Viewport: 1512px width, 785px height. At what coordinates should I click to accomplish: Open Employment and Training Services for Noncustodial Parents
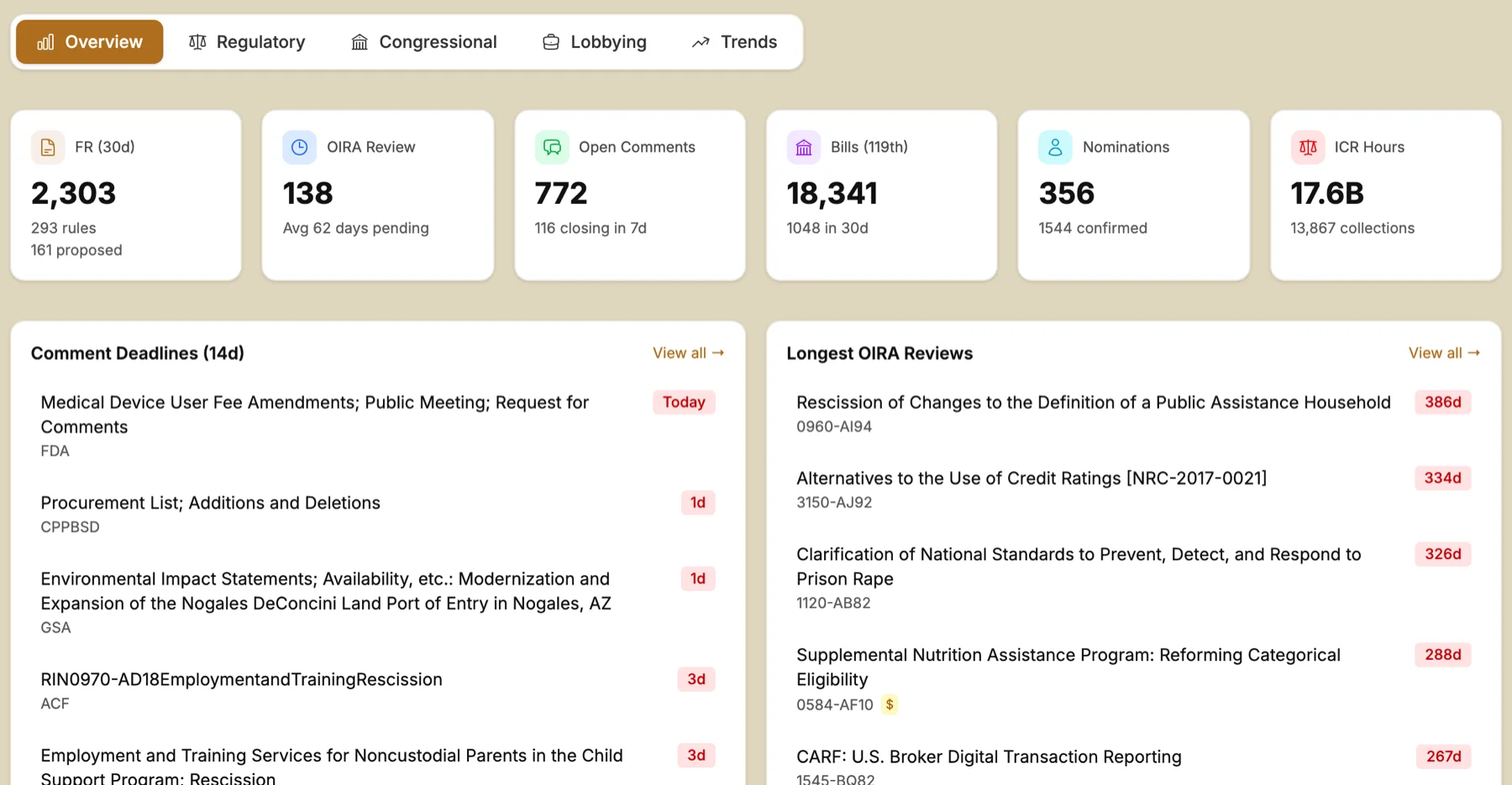point(332,767)
